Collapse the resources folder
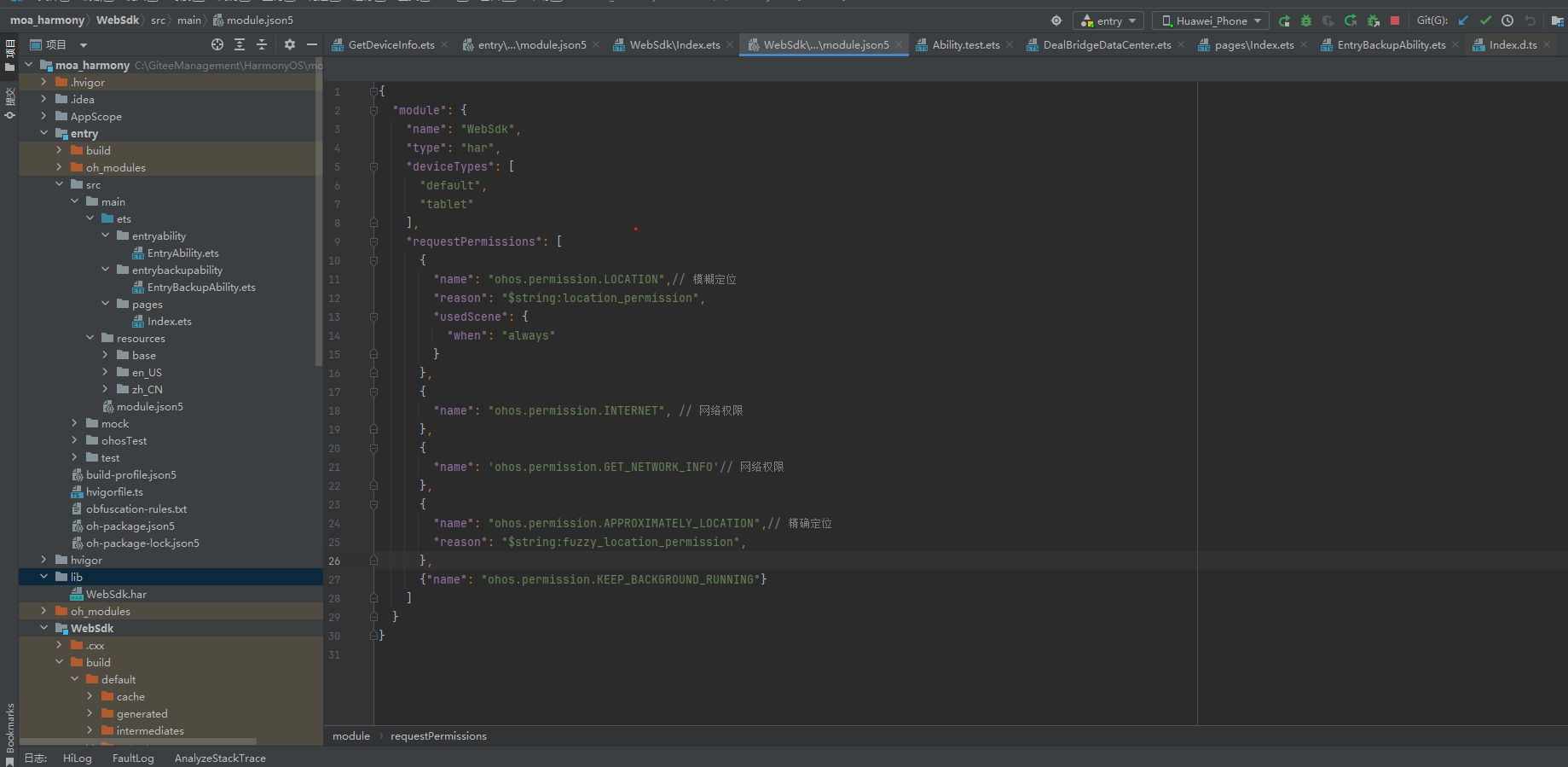This screenshot has height=767, width=1568. click(90, 338)
